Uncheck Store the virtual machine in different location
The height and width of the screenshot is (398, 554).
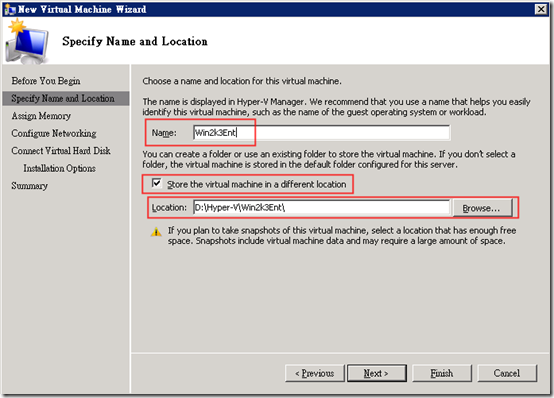point(156,183)
